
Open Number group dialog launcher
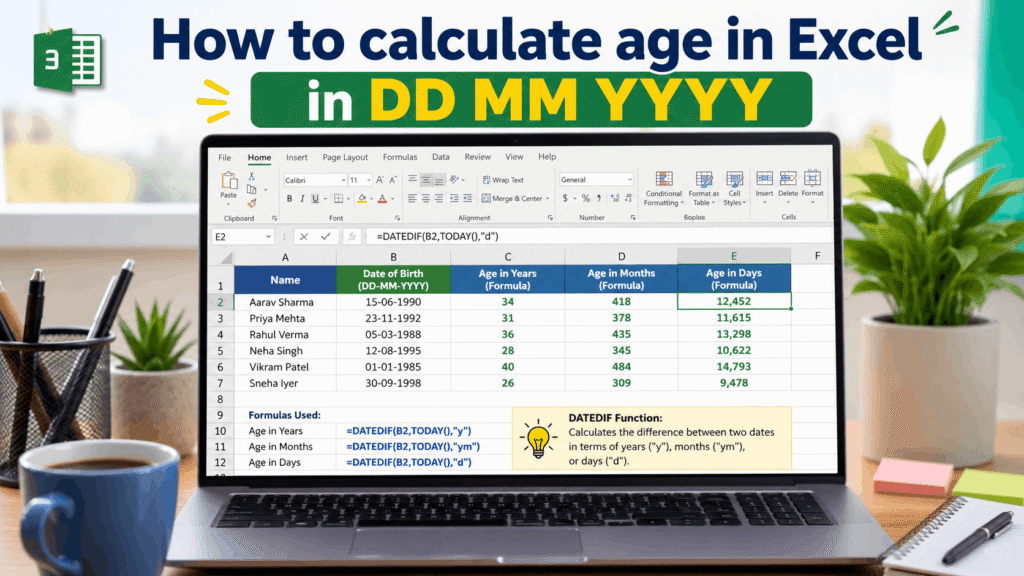tap(633, 217)
